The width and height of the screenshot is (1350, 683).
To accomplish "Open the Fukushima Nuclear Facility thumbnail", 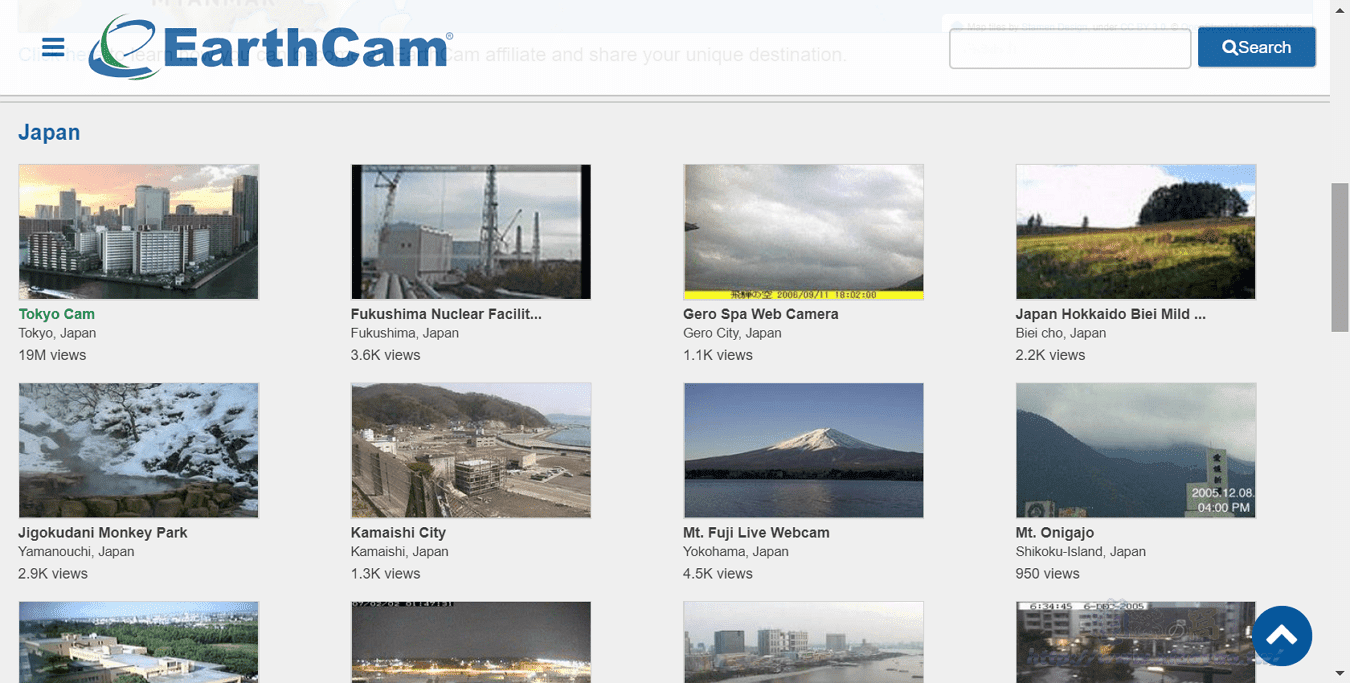I will 471,232.
